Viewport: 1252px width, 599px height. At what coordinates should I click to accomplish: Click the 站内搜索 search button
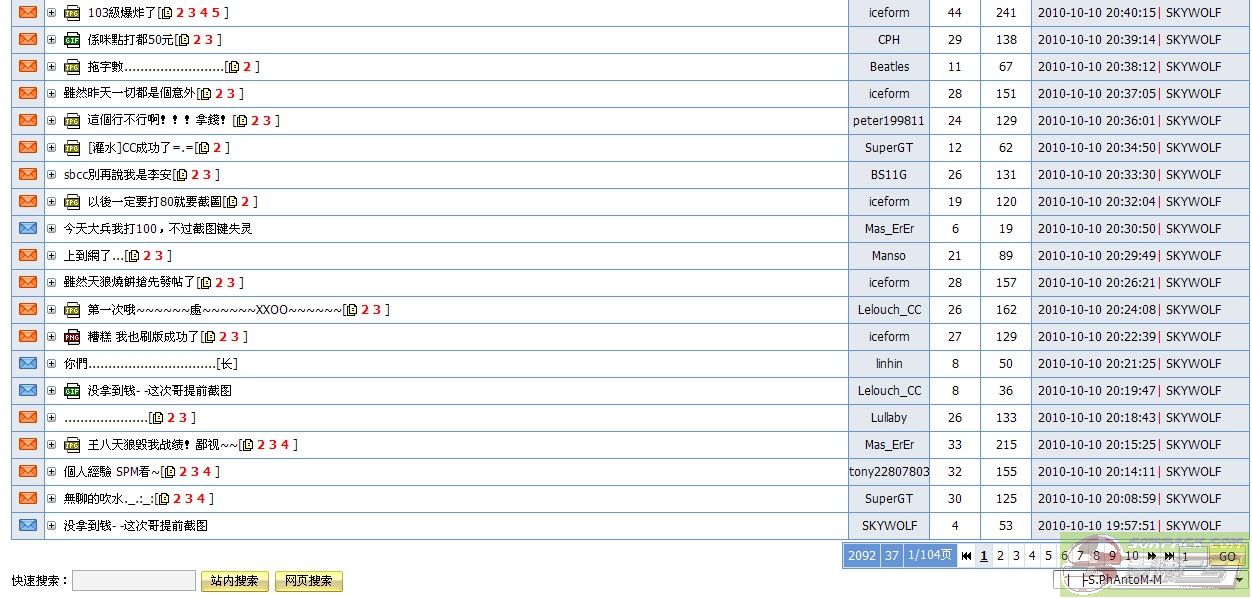point(234,581)
